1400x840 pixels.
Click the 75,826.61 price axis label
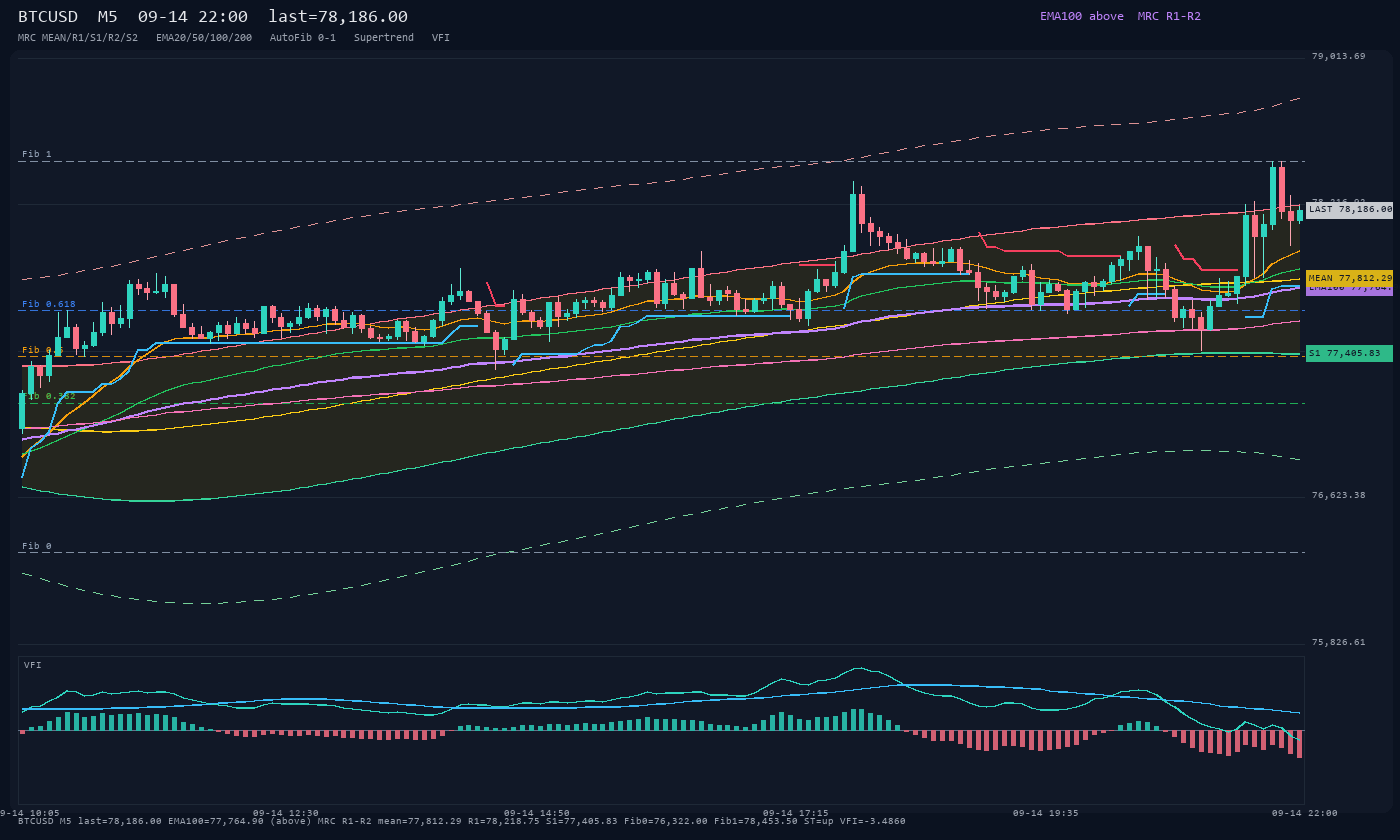1338,642
